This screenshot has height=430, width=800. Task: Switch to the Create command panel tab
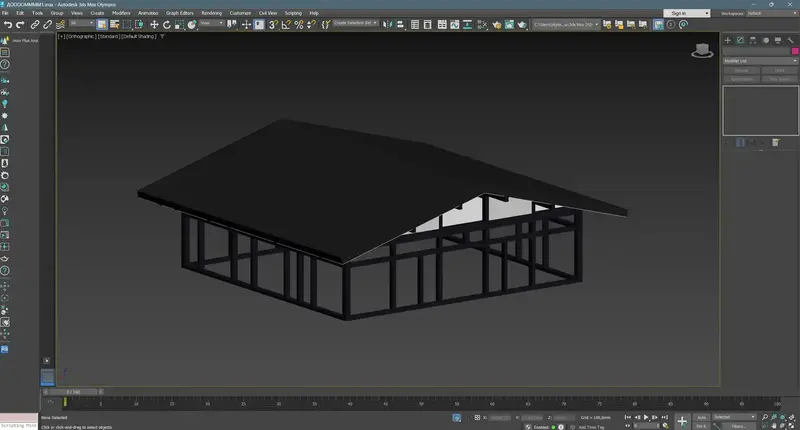(728, 40)
